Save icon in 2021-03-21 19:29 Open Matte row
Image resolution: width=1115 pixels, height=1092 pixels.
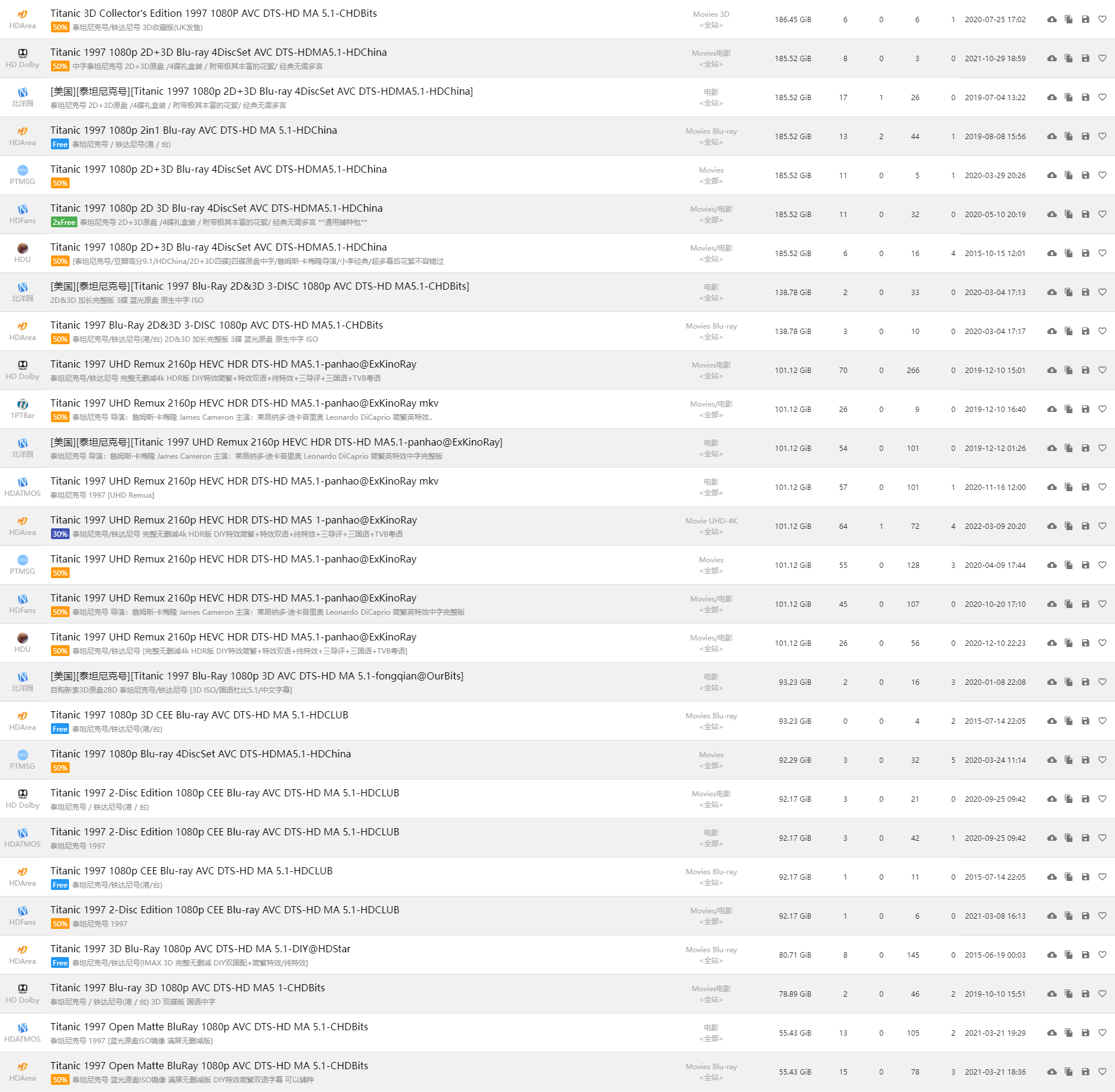[x=1086, y=1033]
